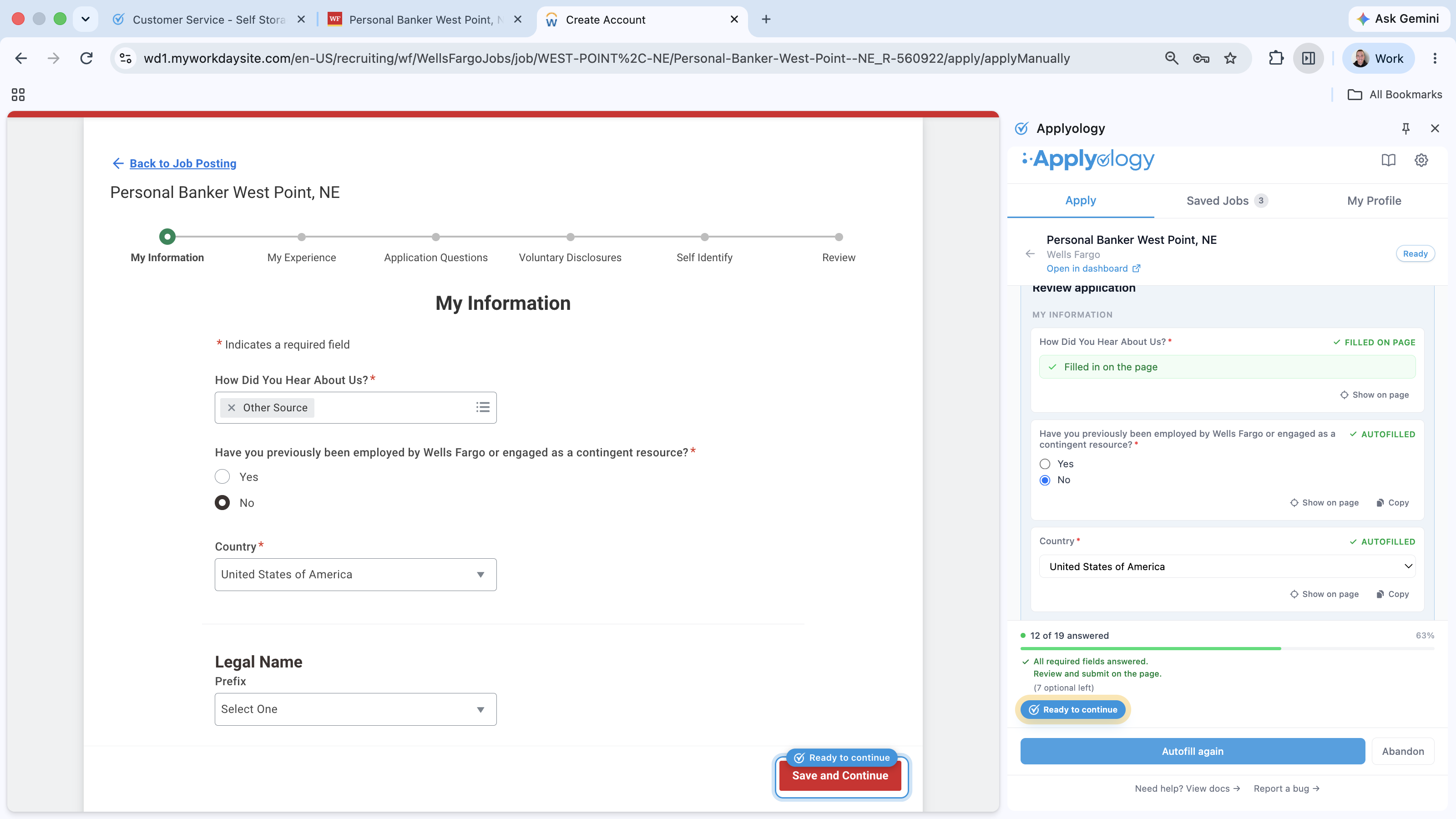Open the password manager key icon
The height and width of the screenshot is (819, 1456).
tap(1201, 58)
